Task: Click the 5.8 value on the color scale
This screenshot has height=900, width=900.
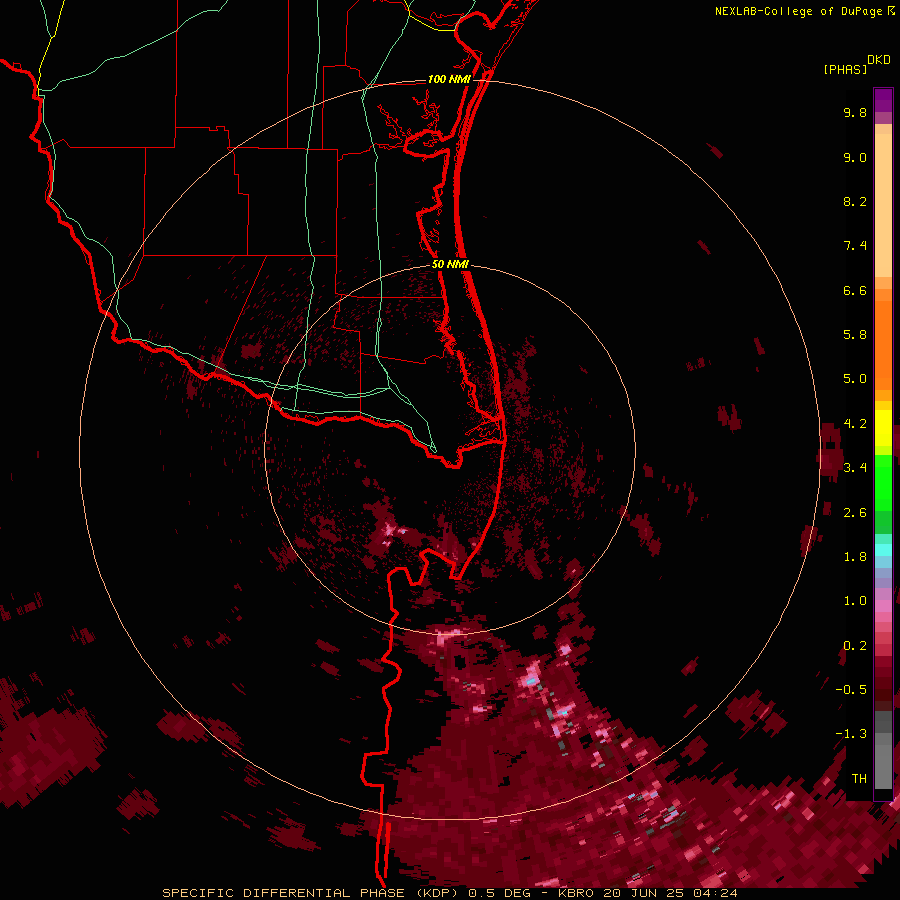Action: (855, 335)
